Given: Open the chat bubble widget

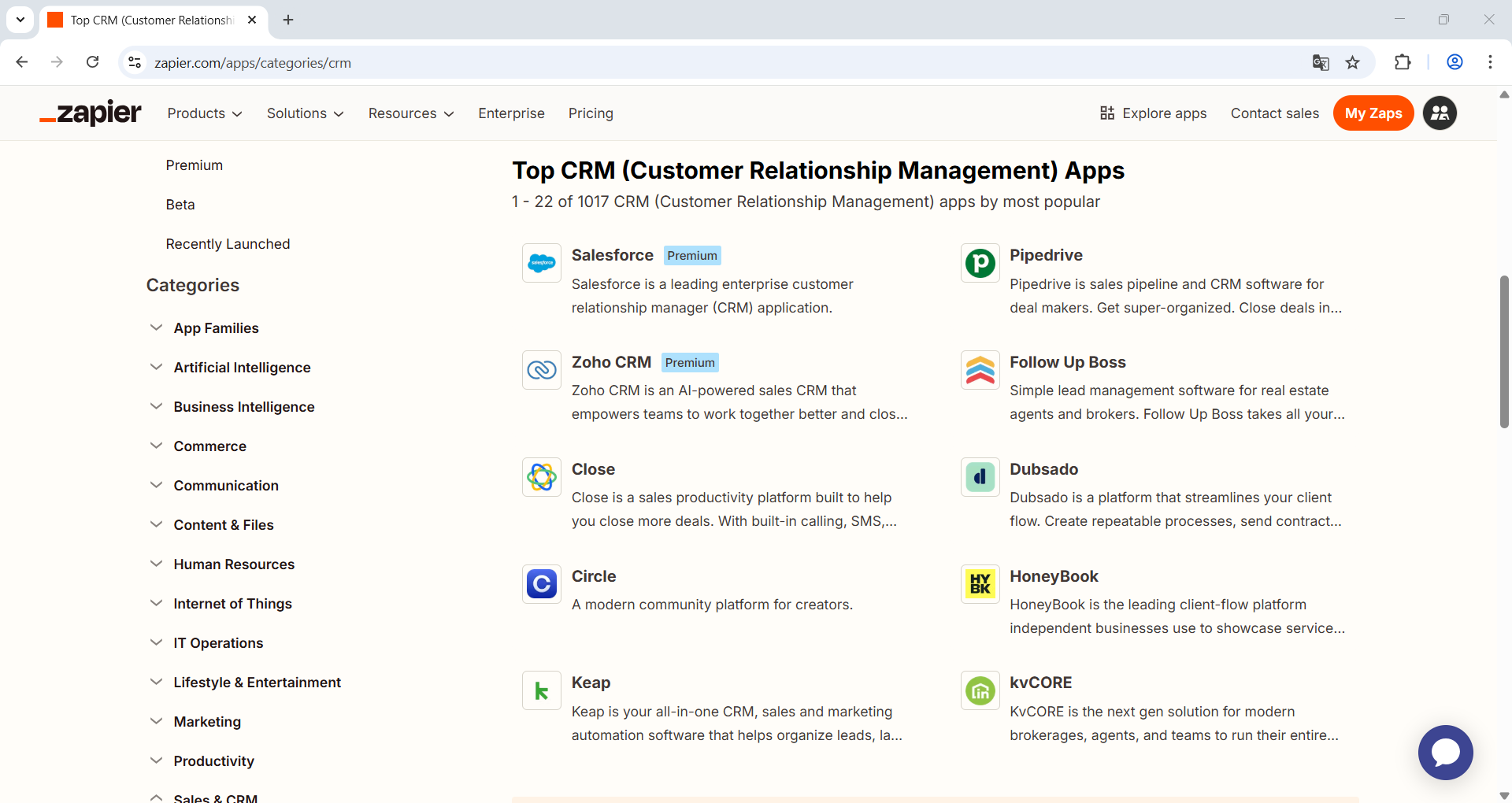Looking at the screenshot, I should pyautogui.click(x=1445, y=753).
